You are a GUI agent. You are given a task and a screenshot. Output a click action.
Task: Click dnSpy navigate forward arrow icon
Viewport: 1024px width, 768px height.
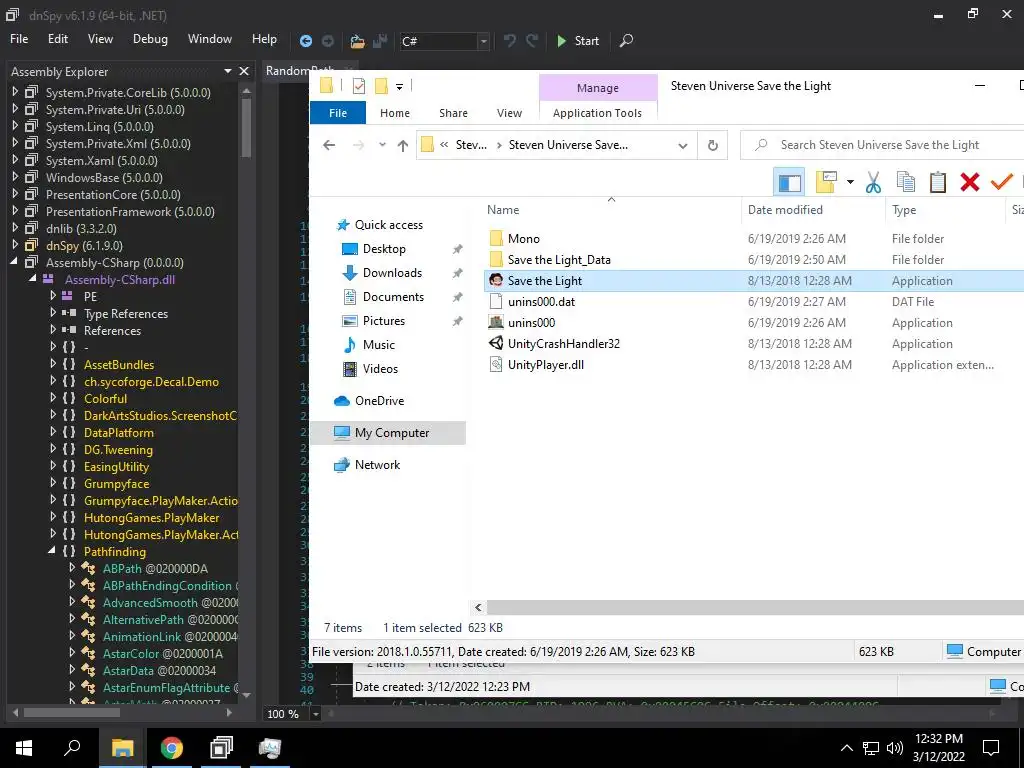(x=328, y=40)
